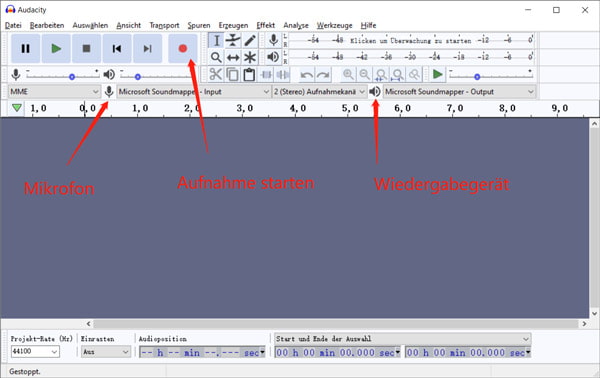Click the horizontal scrollbar left arrow
The height and width of the screenshot is (378, 600).
pos(89,324)
